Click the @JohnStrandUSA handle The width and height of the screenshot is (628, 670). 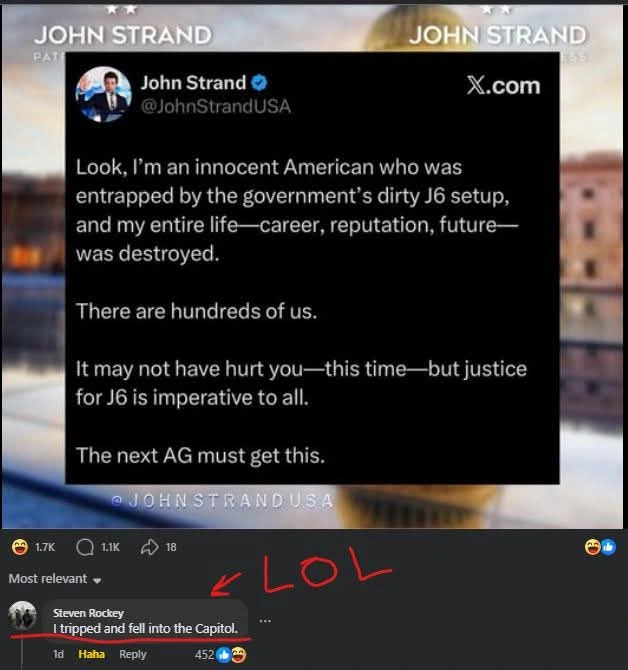pos(216,106)
